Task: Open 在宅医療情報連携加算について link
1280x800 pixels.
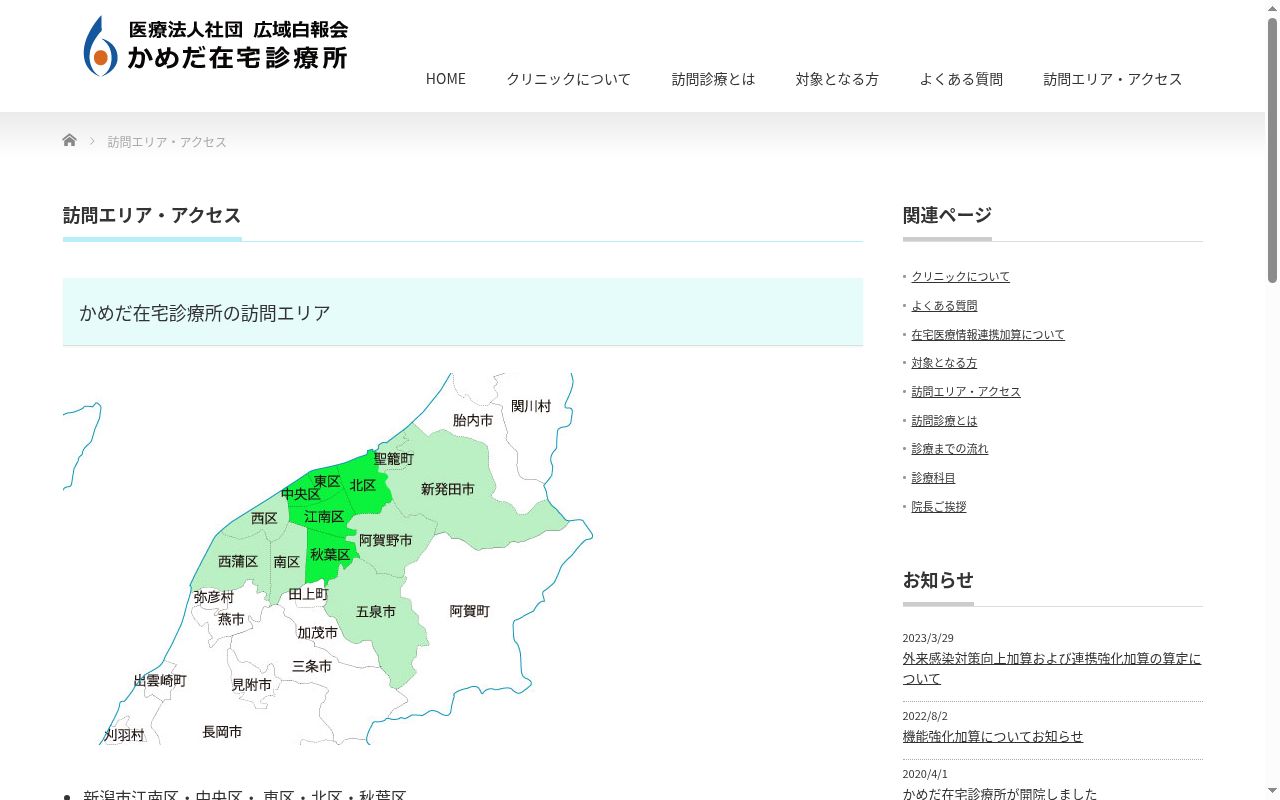Action: (x=988, y=335)
